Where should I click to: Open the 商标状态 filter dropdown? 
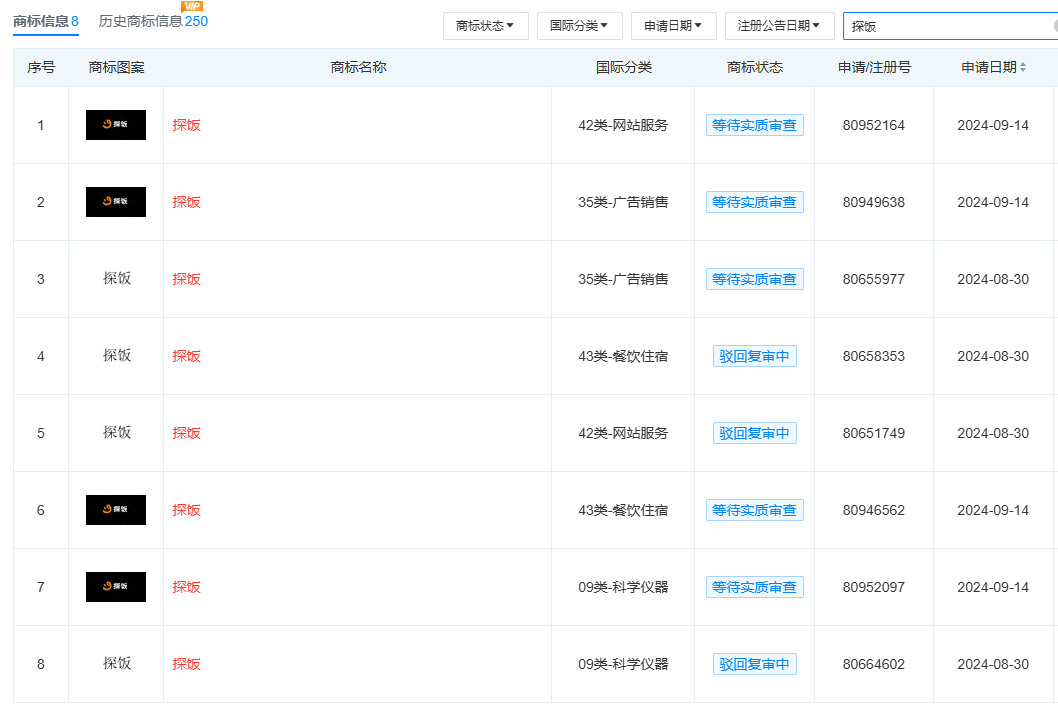[x=485, y=26]
